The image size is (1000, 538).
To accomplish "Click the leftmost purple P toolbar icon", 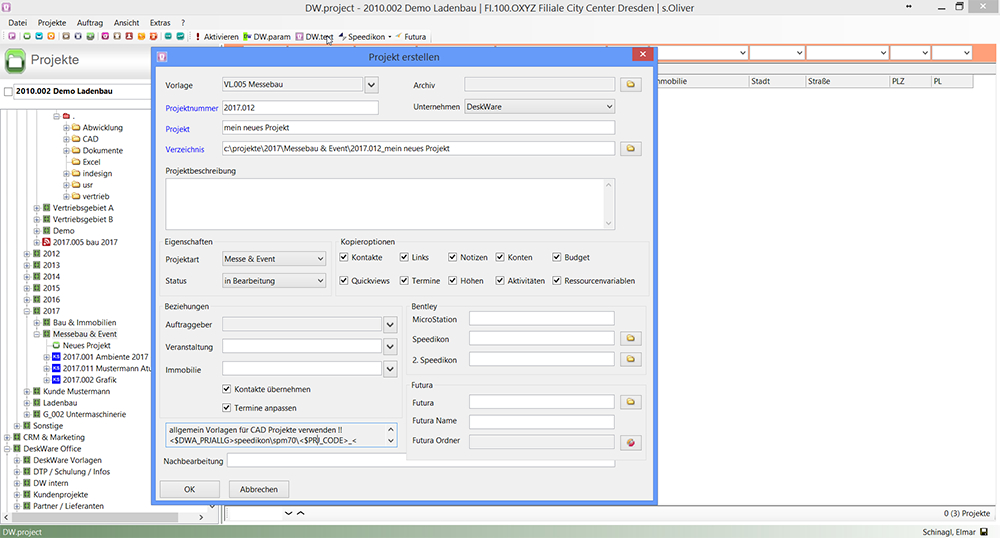I will [12, 36].
